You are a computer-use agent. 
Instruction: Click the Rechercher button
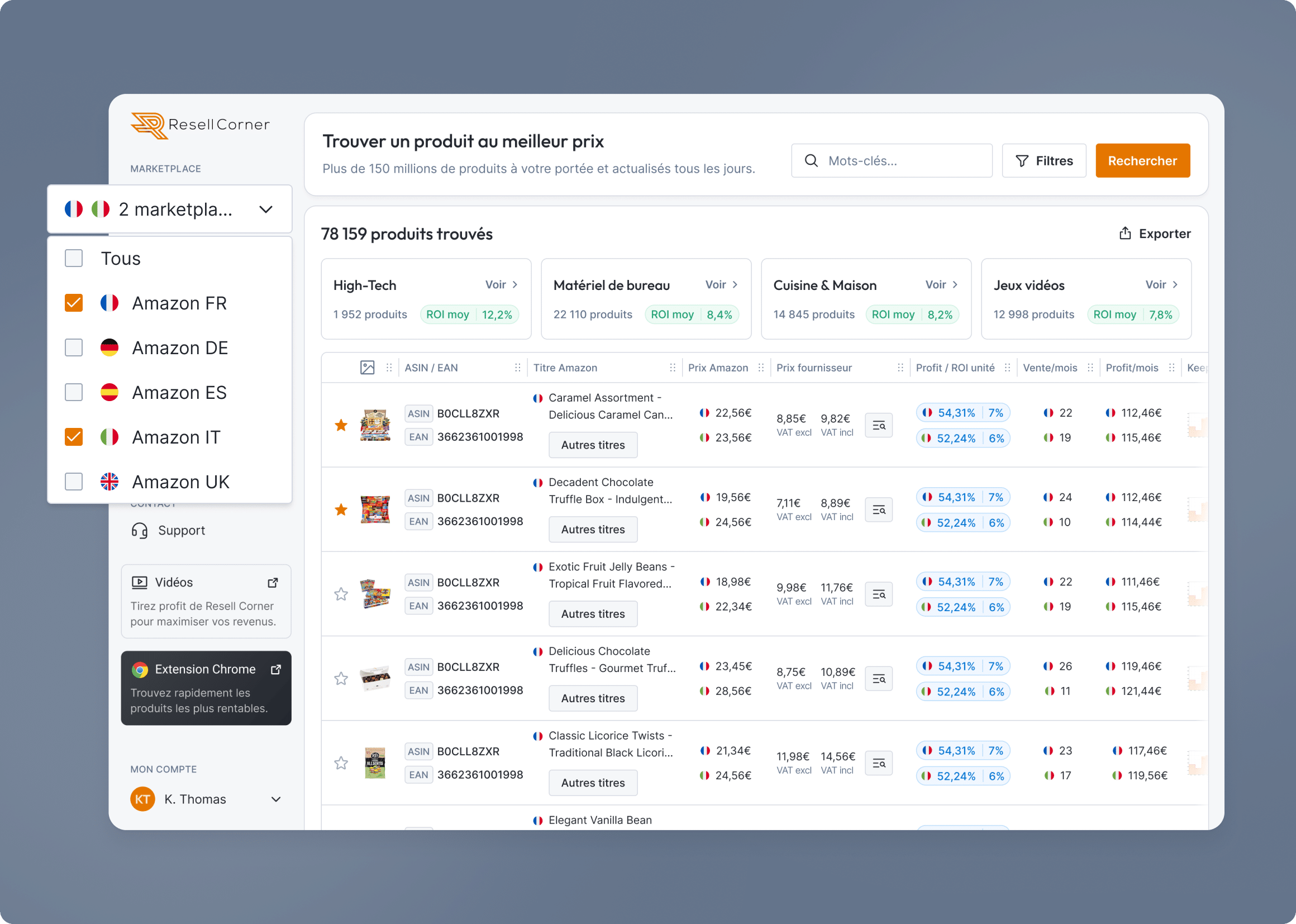pos(1142,161)
